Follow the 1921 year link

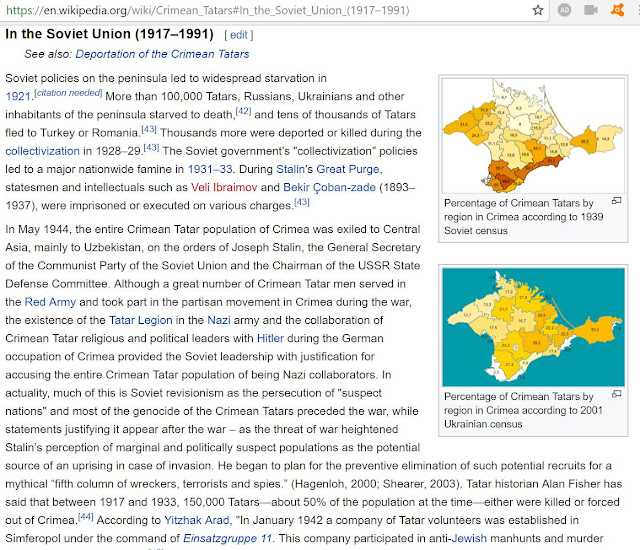18,97
